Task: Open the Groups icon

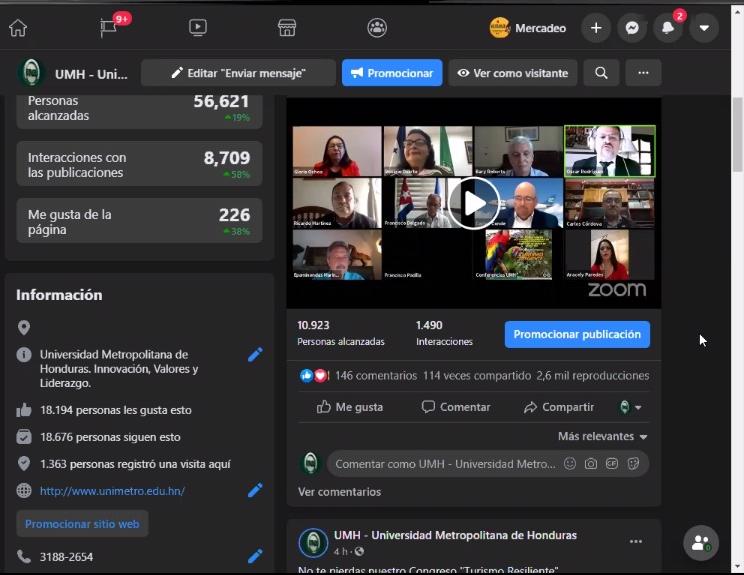Action: pos(377,28)
